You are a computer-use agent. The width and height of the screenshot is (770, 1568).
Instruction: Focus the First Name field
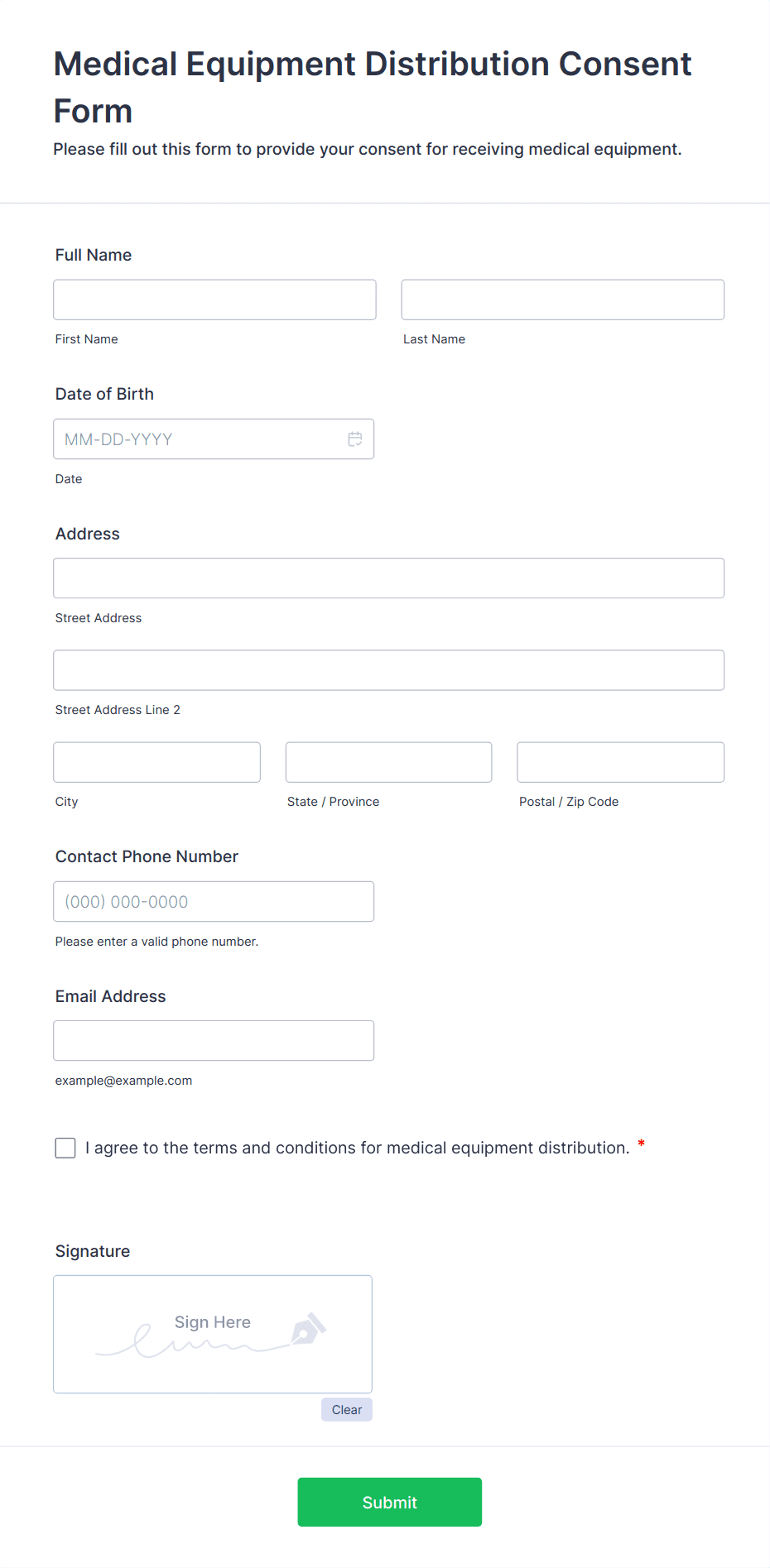214,300
